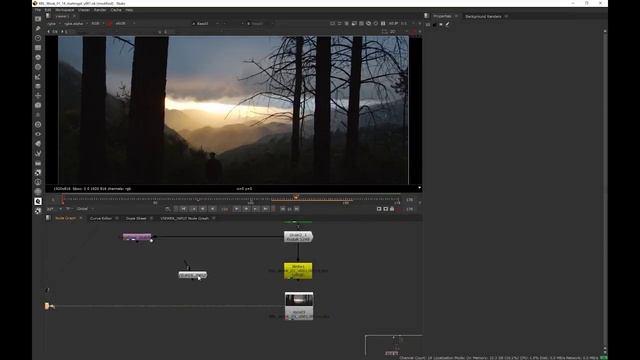Click the bottom-most icon in the left node toolbar
The image size is (640, 360).
click(x=38, y=211)
